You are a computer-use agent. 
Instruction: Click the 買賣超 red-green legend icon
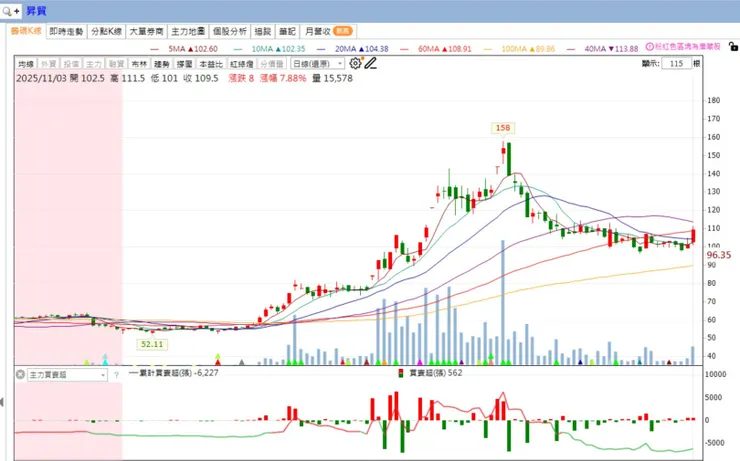pos(401,373)
